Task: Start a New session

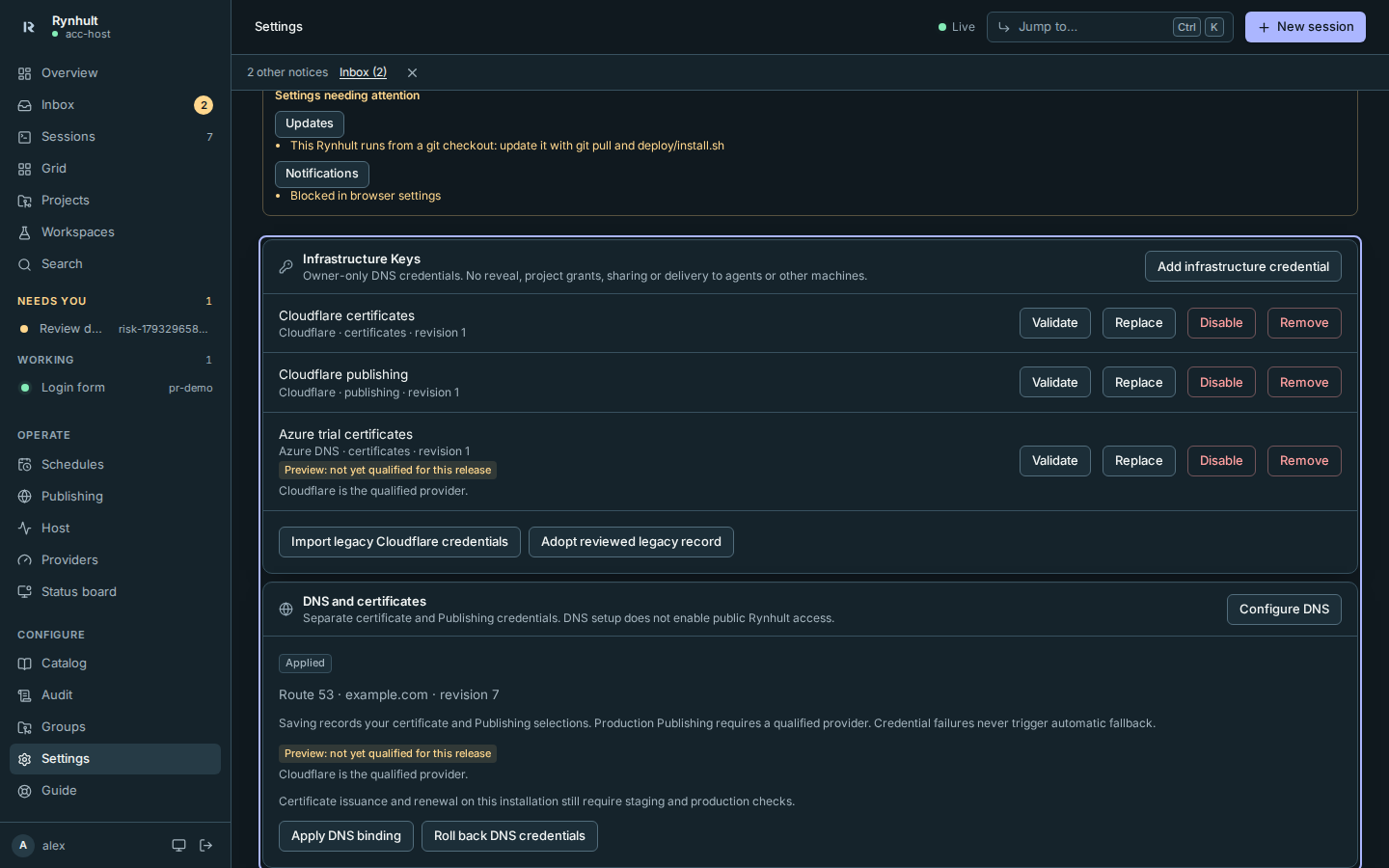Action: pos(1305,27)
